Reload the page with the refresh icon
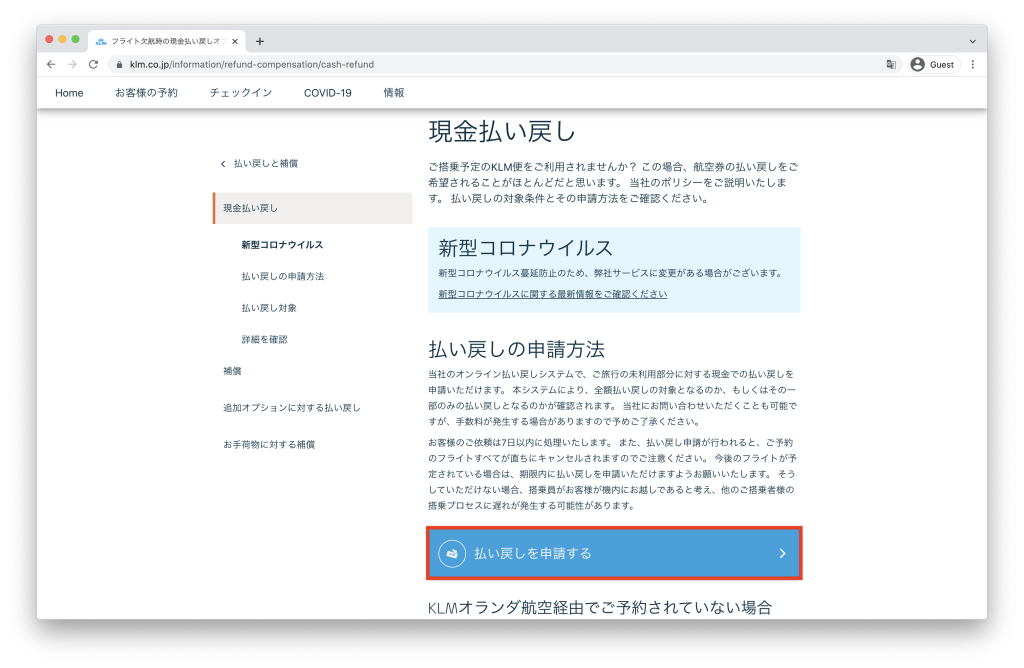 tap(93, 64)
